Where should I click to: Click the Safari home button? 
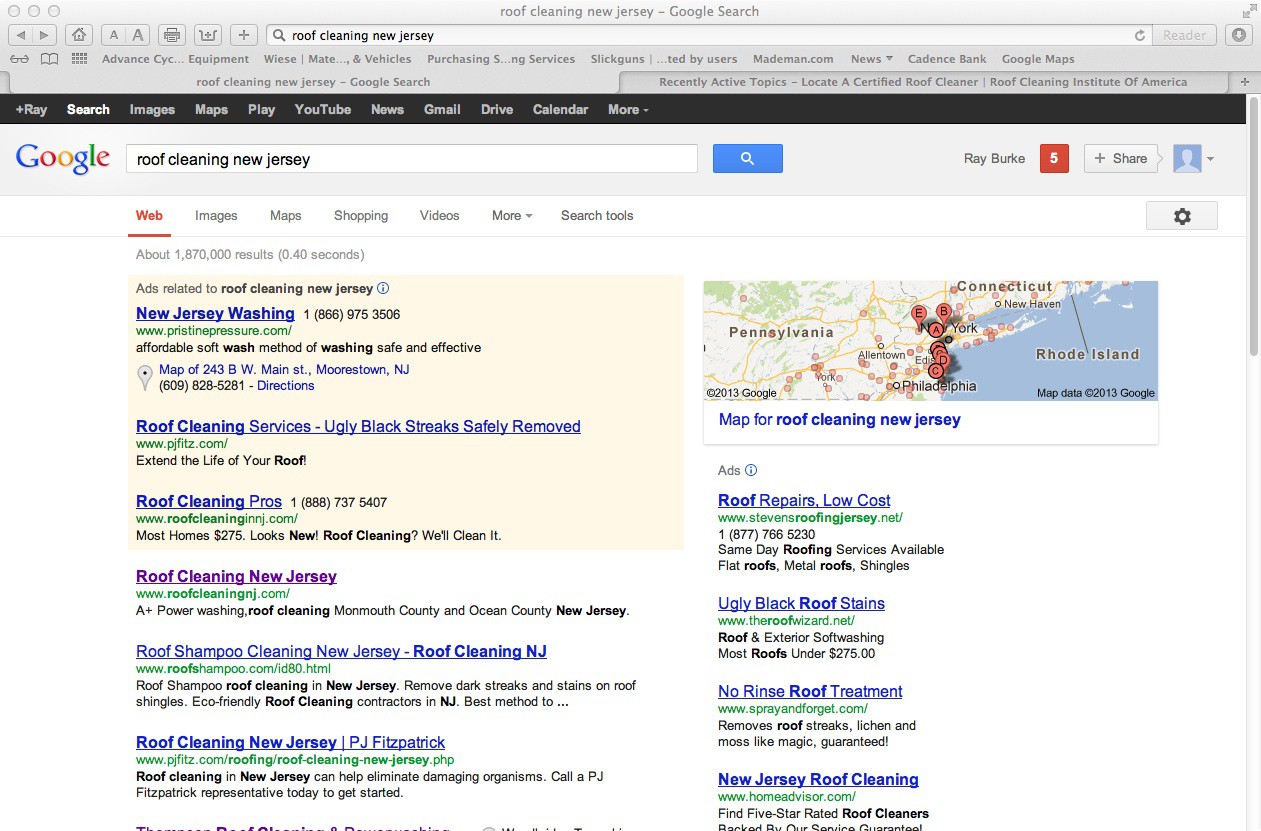pyautogui.click(x=79, y=35)
